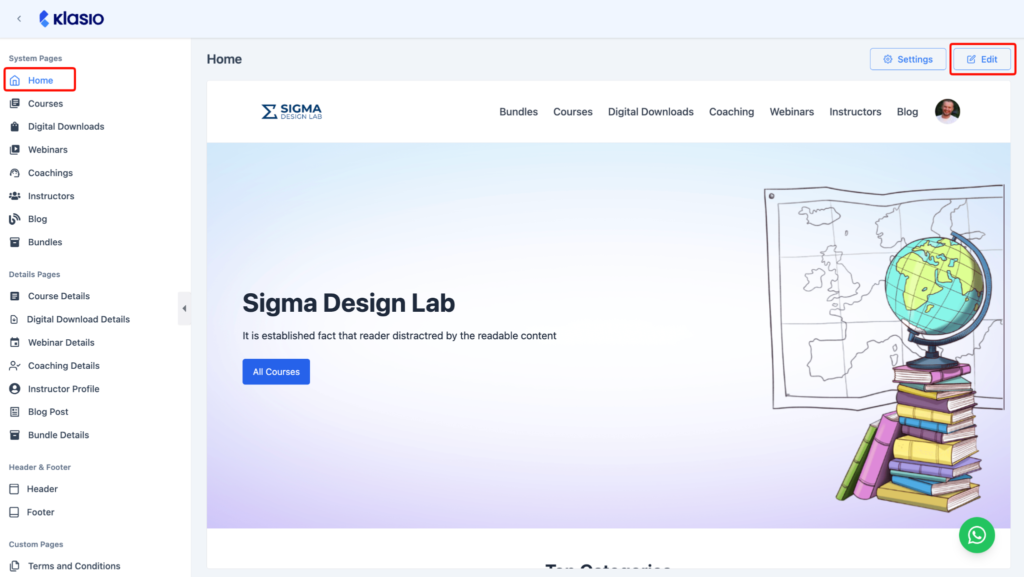1024x577 pixels.
Task: Open Webinar Details page
Action: [x=61, y=342]
